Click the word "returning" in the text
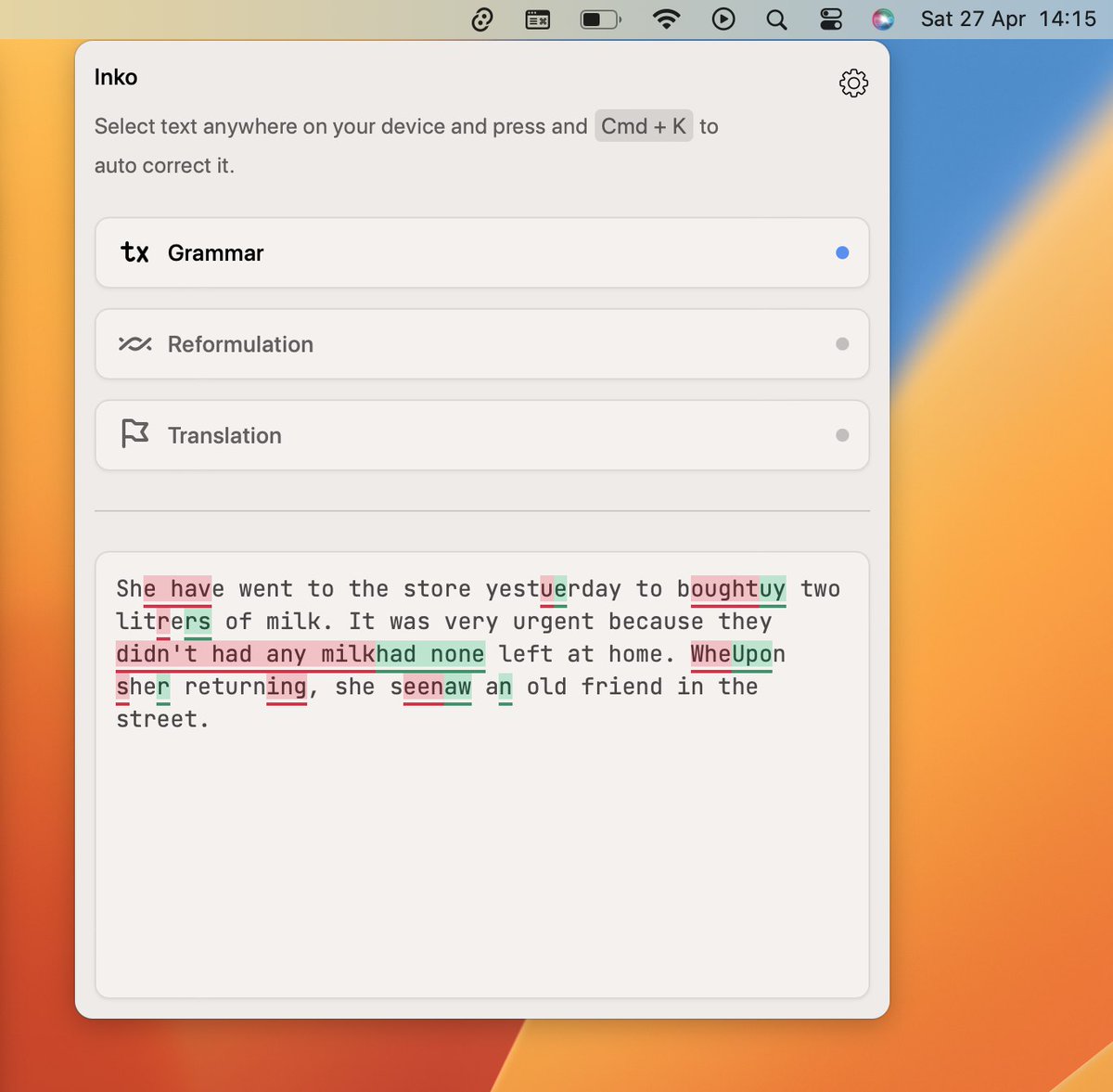 246,687
